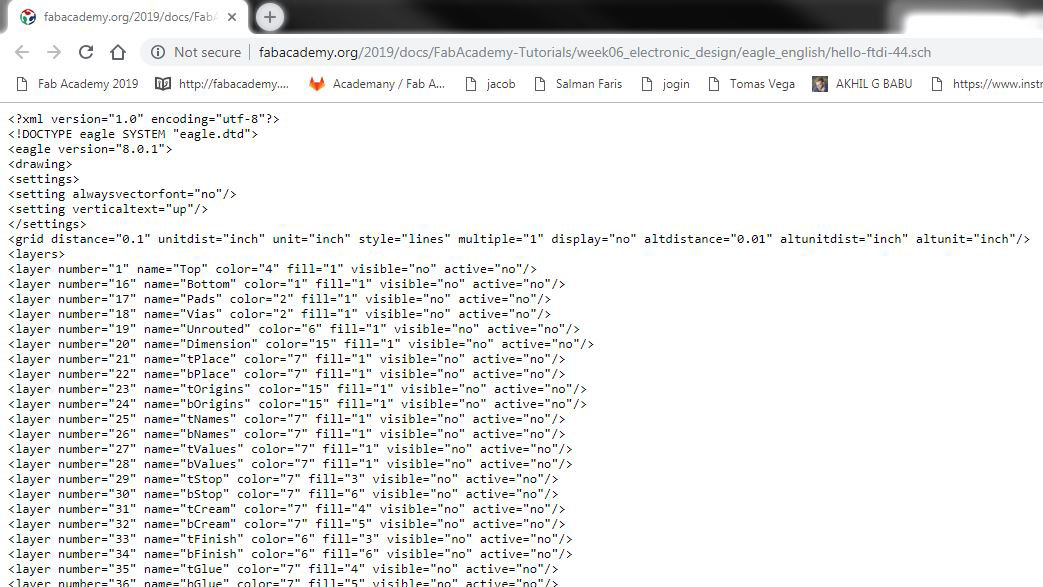Click the layer name="Pads" line
This screenshot has height=587, width=1043.
[279, 299]
